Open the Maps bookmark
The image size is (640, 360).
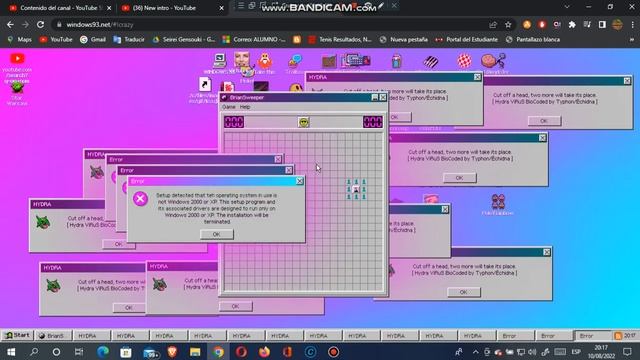tap(19, 40)
